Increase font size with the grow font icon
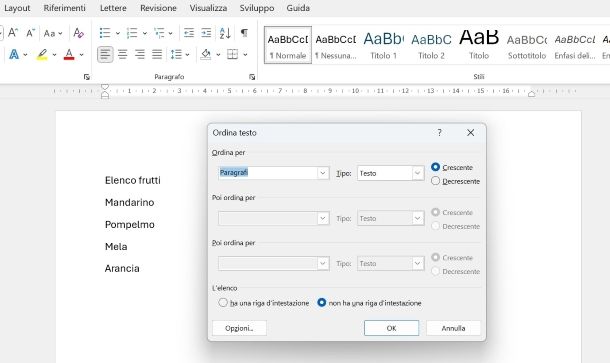610x363 pixels. coord(13,33)
